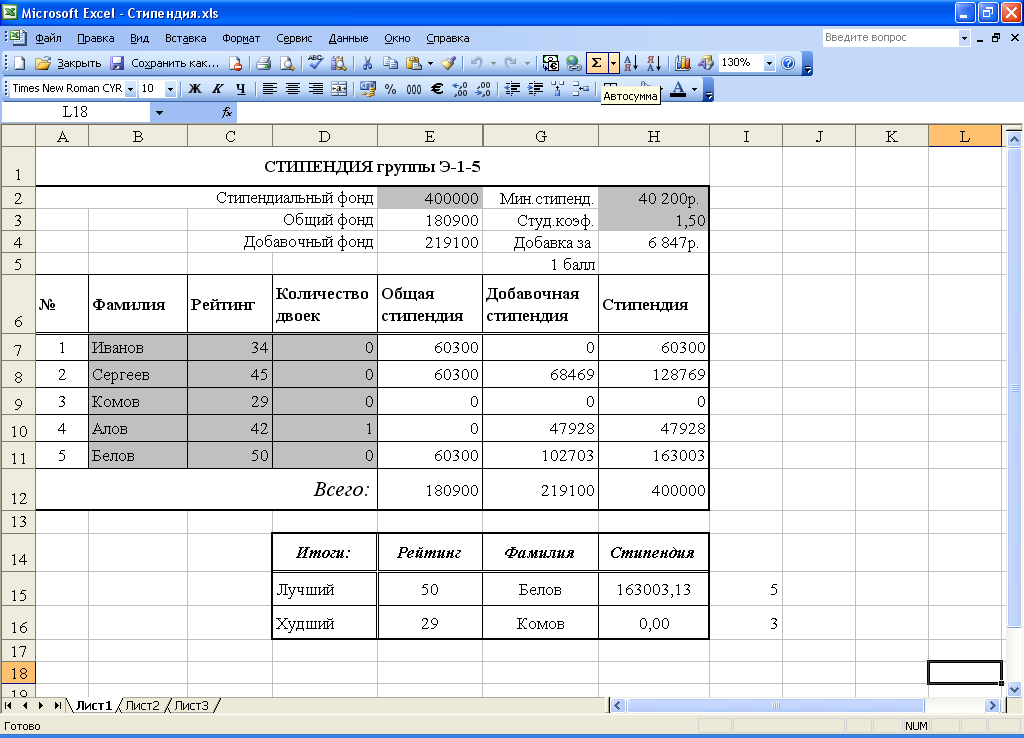The image size is (1024, 738).
Task: Expand the help question box dropdown
Action: tap(964, 38)
